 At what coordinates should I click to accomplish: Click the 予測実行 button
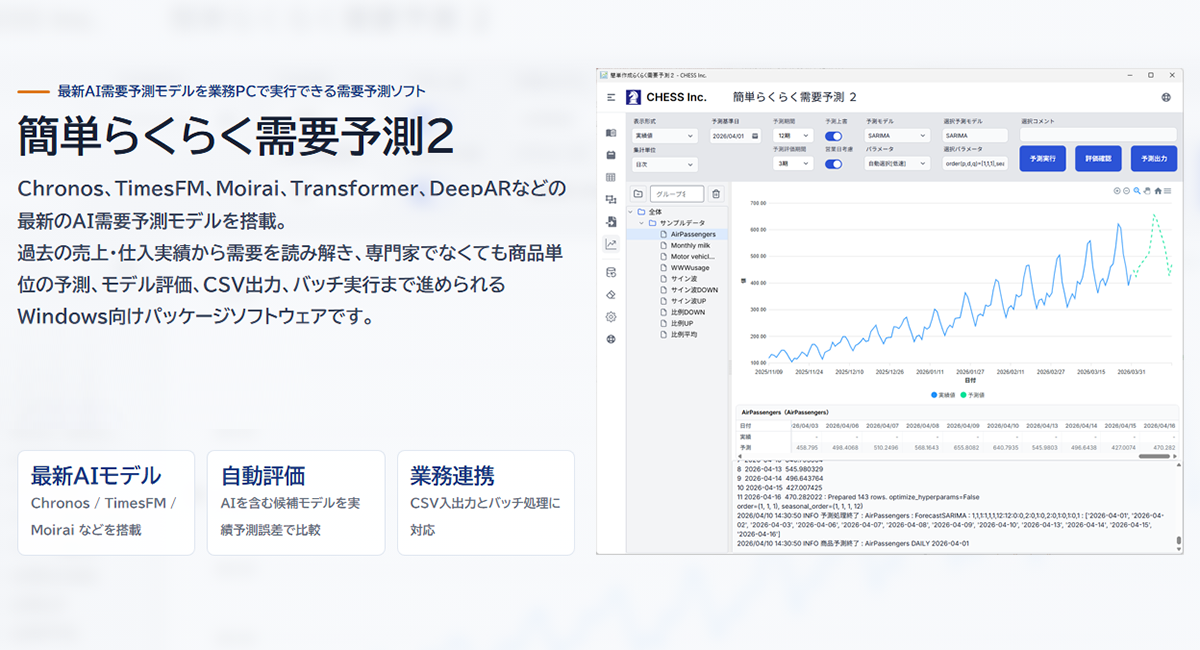[1043, 158]
